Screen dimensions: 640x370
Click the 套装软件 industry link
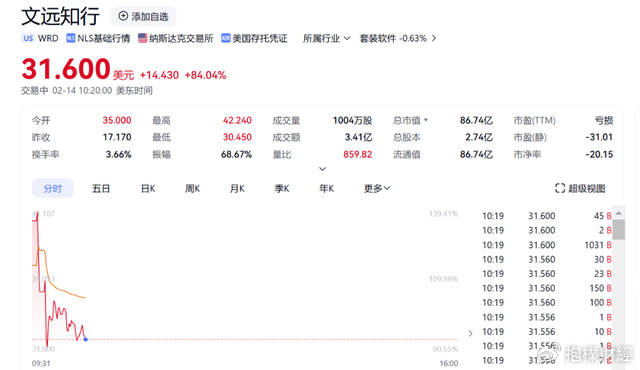[378, 38]
